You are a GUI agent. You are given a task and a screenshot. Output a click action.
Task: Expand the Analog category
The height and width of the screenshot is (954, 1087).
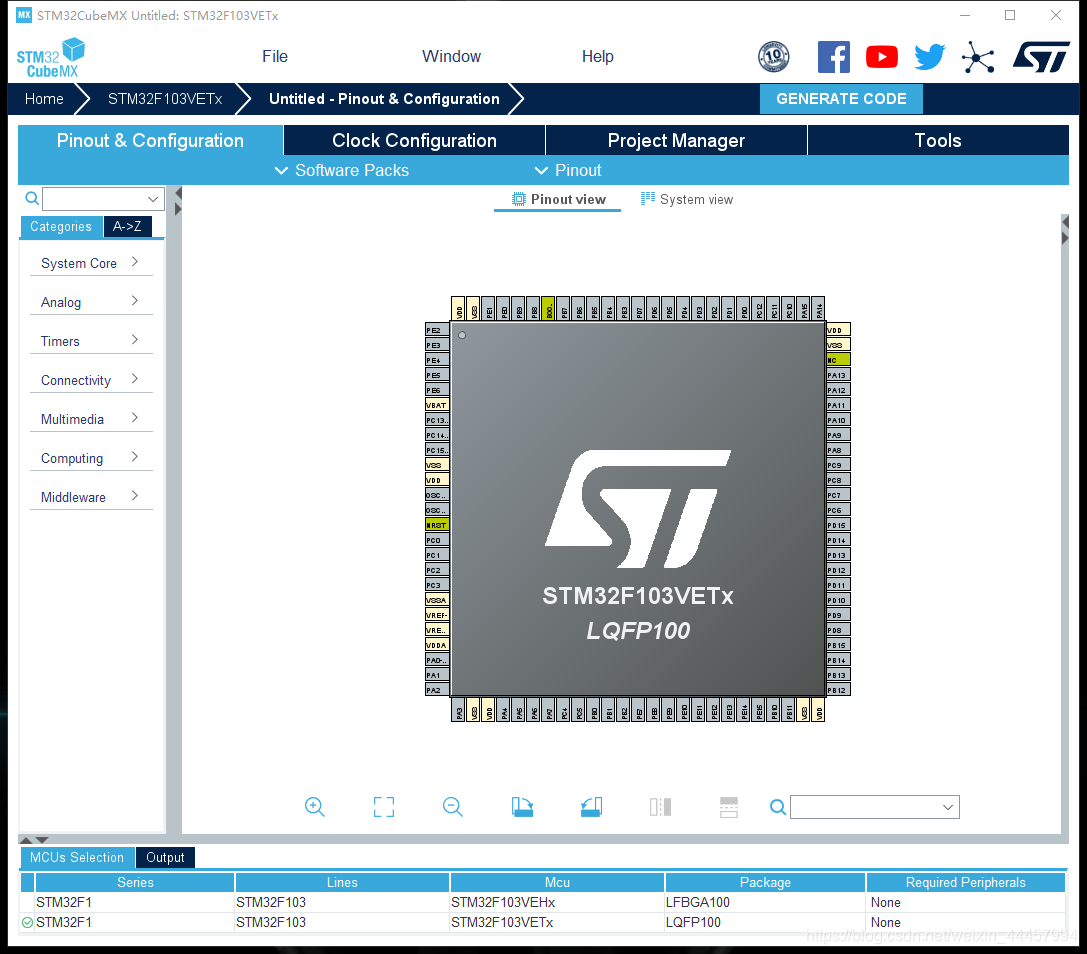pos(91,302)
